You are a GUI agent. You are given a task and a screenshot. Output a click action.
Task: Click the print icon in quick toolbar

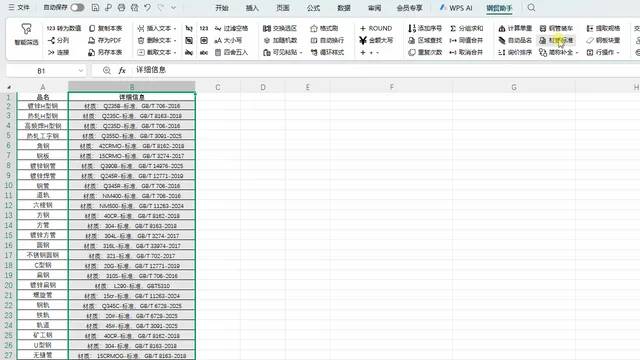[121, 7]
